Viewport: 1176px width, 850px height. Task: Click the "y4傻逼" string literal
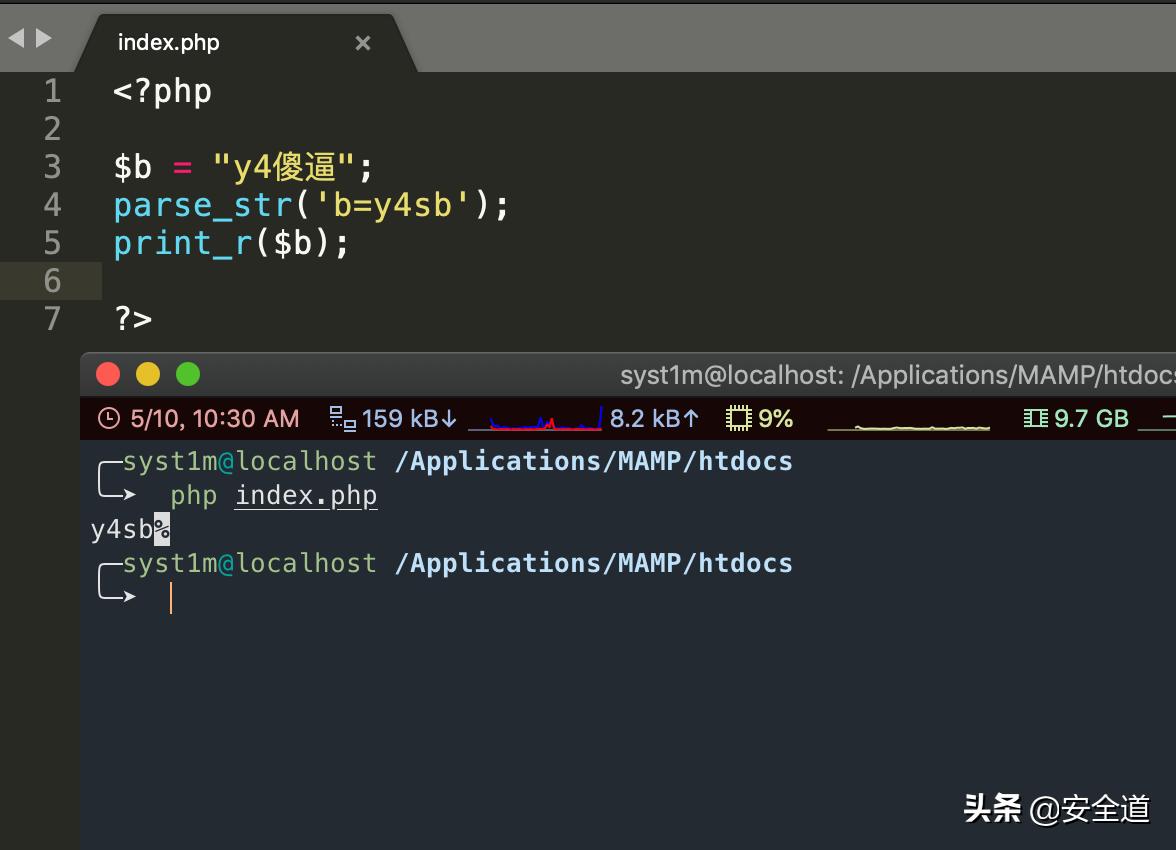[x=283, y=167]
